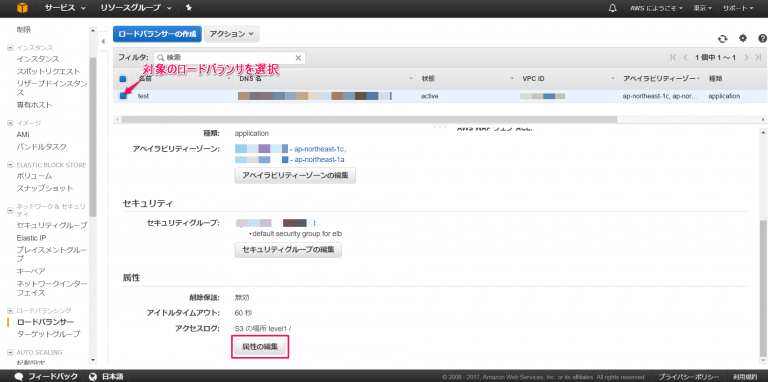
Task: Open the help question mark icon
Action: click(x=763, y=38)
